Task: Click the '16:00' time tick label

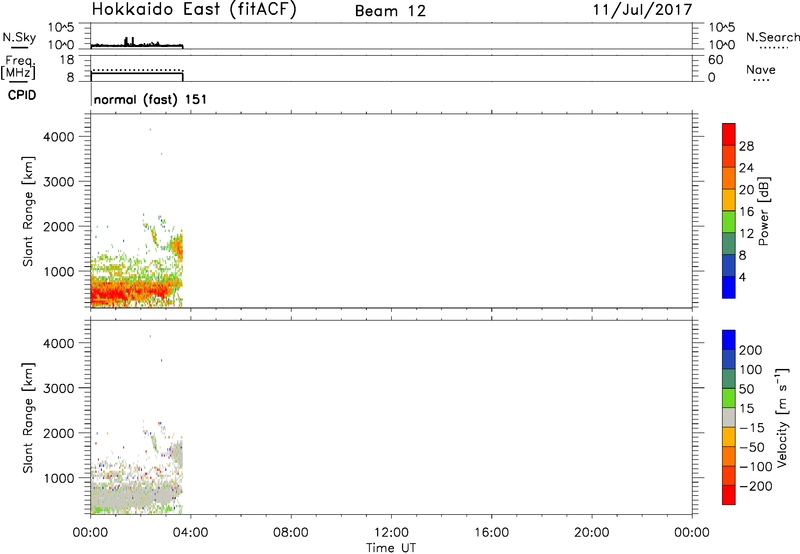Action: (491, 533)
